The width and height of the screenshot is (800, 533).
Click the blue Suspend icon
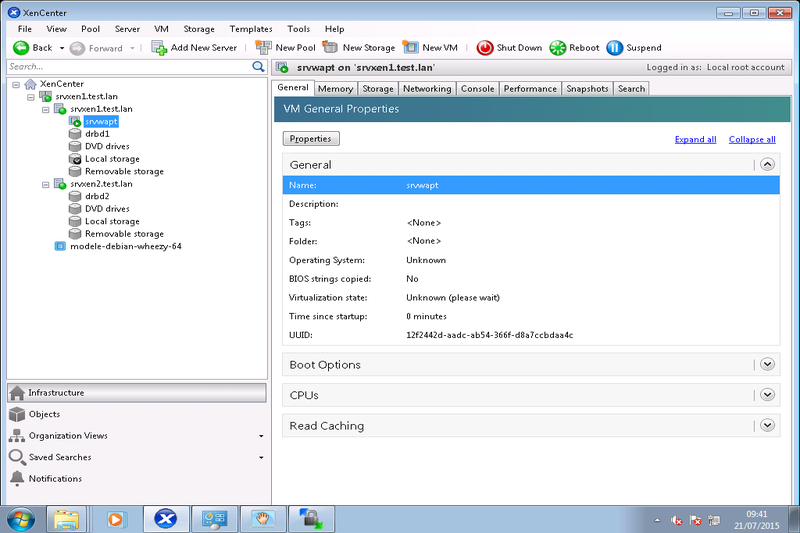(x=614, y=48)
